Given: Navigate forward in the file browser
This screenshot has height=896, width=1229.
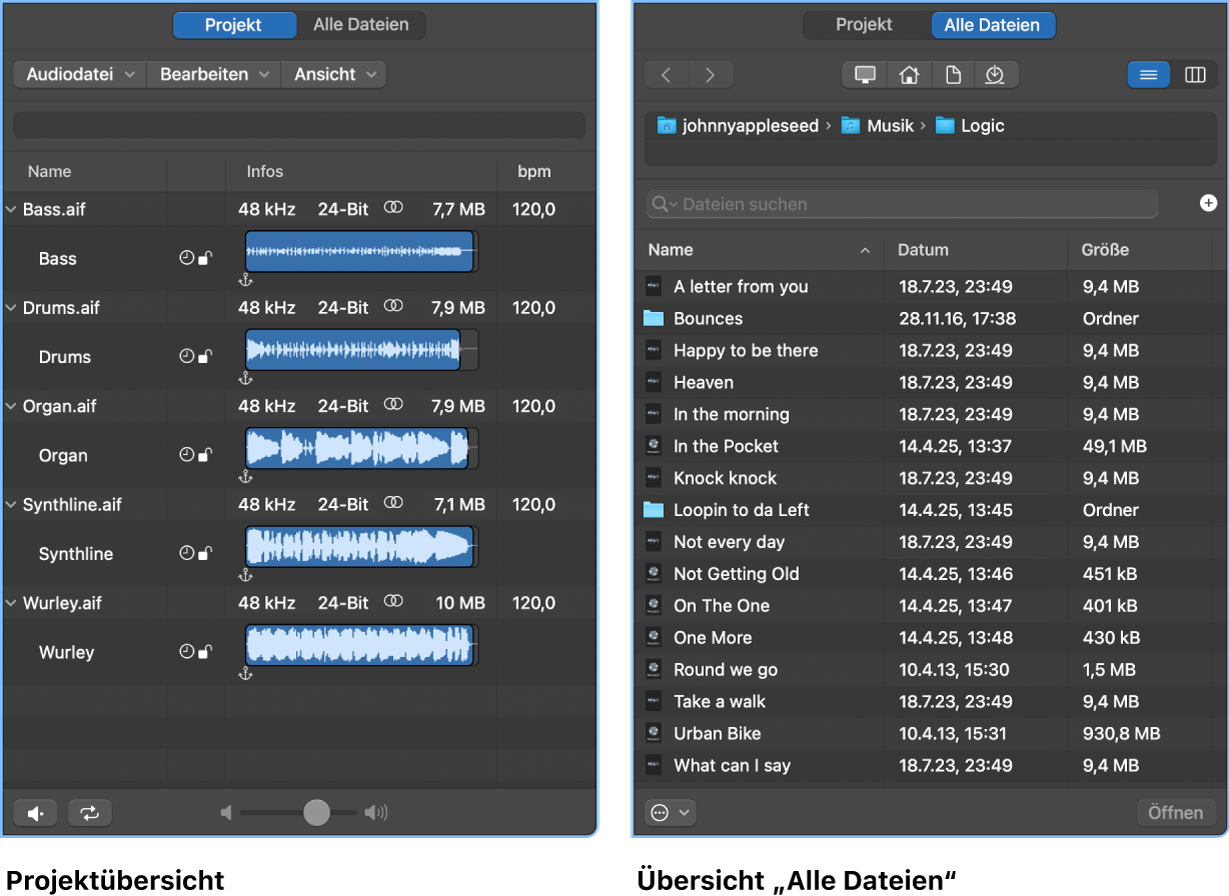Looking at the screenshot, I should pos(711,75).
